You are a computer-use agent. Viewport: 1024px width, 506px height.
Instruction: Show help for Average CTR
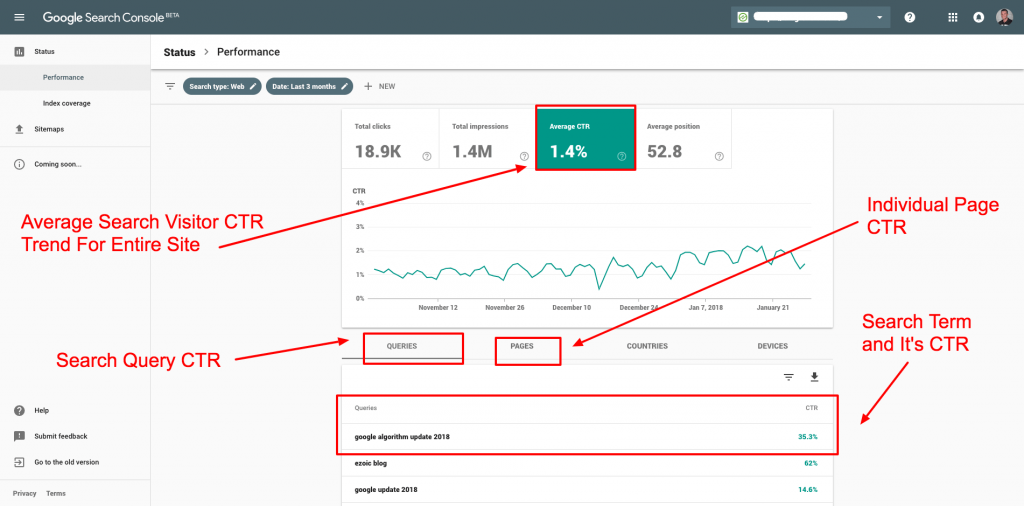[x=622, y=156]
